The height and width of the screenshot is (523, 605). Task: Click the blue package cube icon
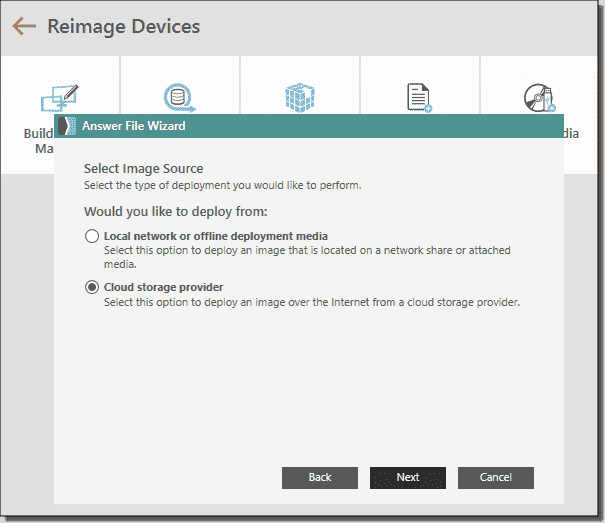300,98
